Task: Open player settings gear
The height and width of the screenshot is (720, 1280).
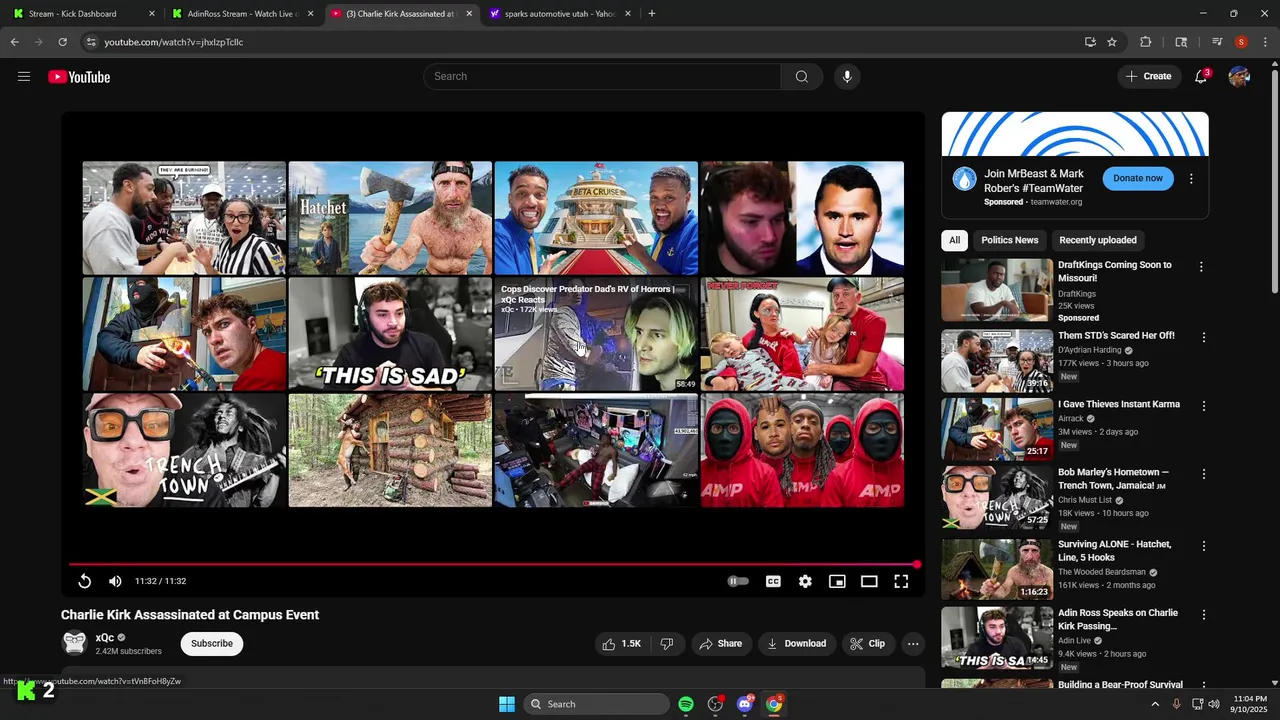Action: [805, 581]
